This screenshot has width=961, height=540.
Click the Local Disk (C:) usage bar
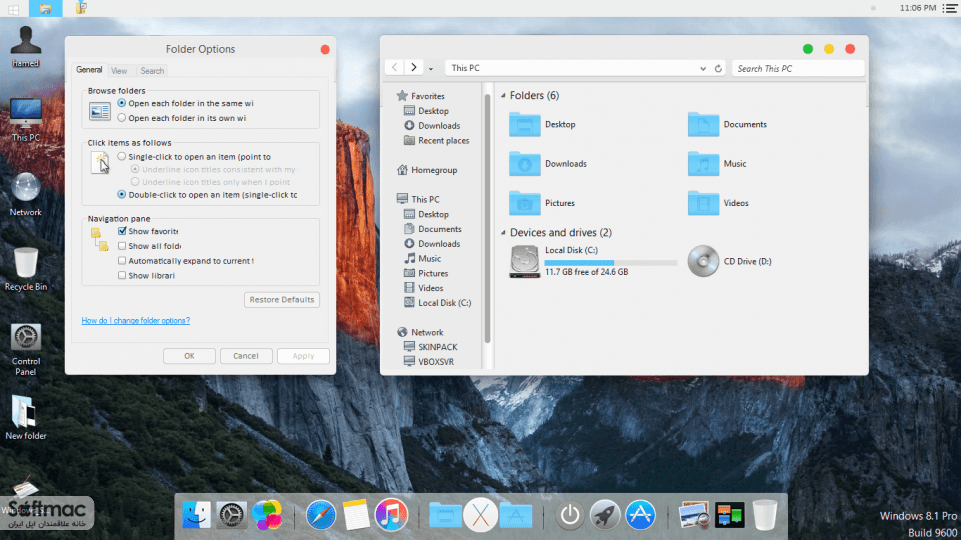coord(610,263)
